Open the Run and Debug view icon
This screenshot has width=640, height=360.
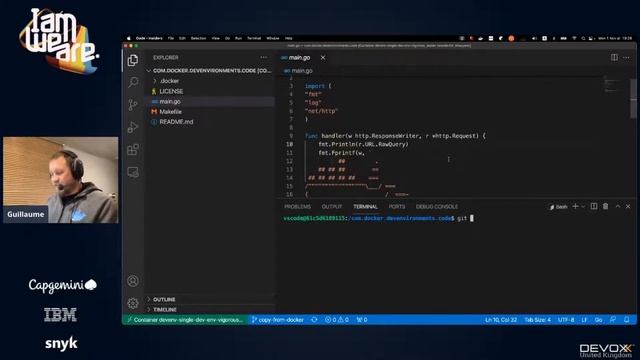[x=133, y=127]
